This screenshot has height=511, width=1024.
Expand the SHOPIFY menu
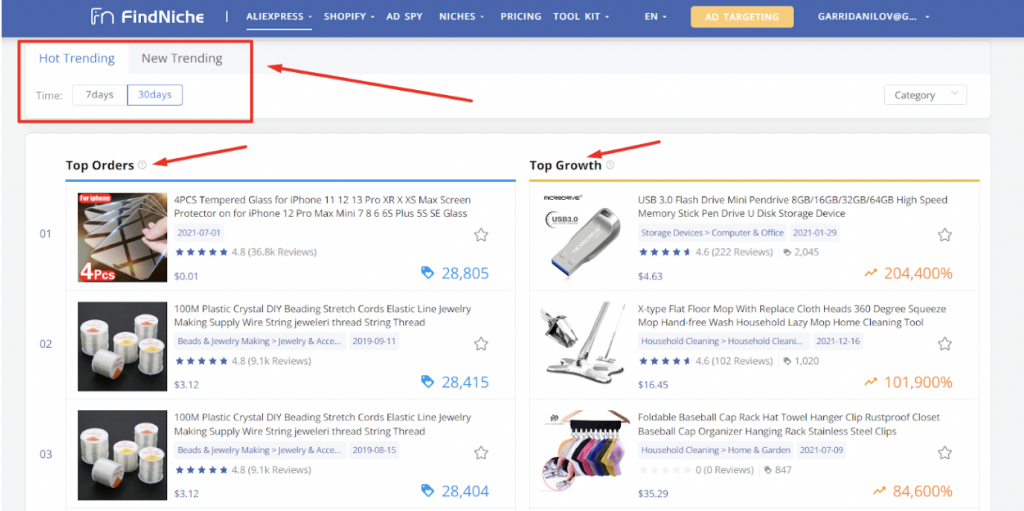(349, 16)
